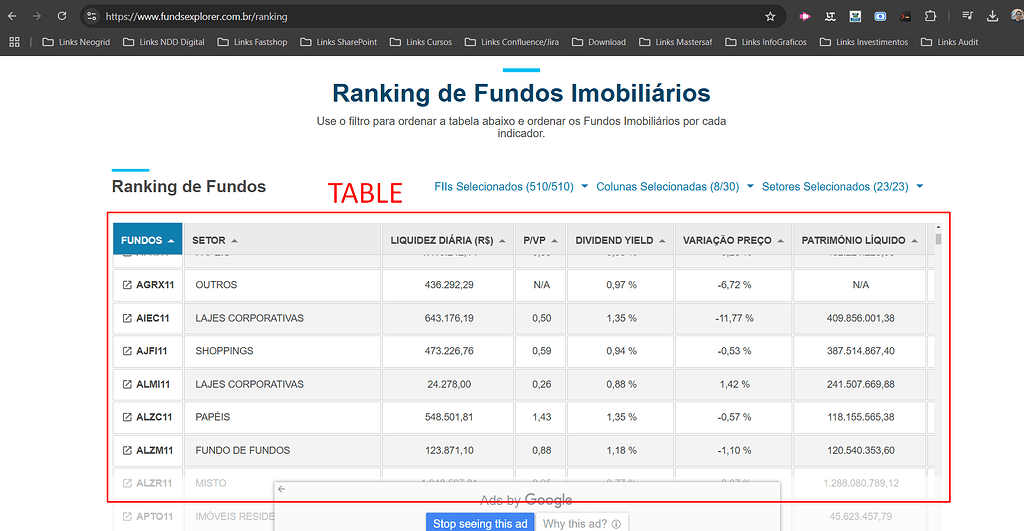Click the Ranking de Fundos Imobiliários heading
The height and width of the screenshot is (531, 1024).
[521, 93]
